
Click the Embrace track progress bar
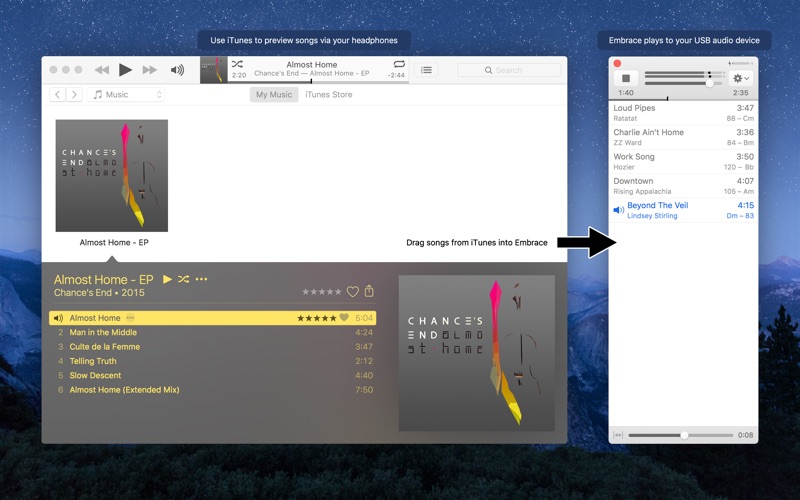(x=683, y=98)
